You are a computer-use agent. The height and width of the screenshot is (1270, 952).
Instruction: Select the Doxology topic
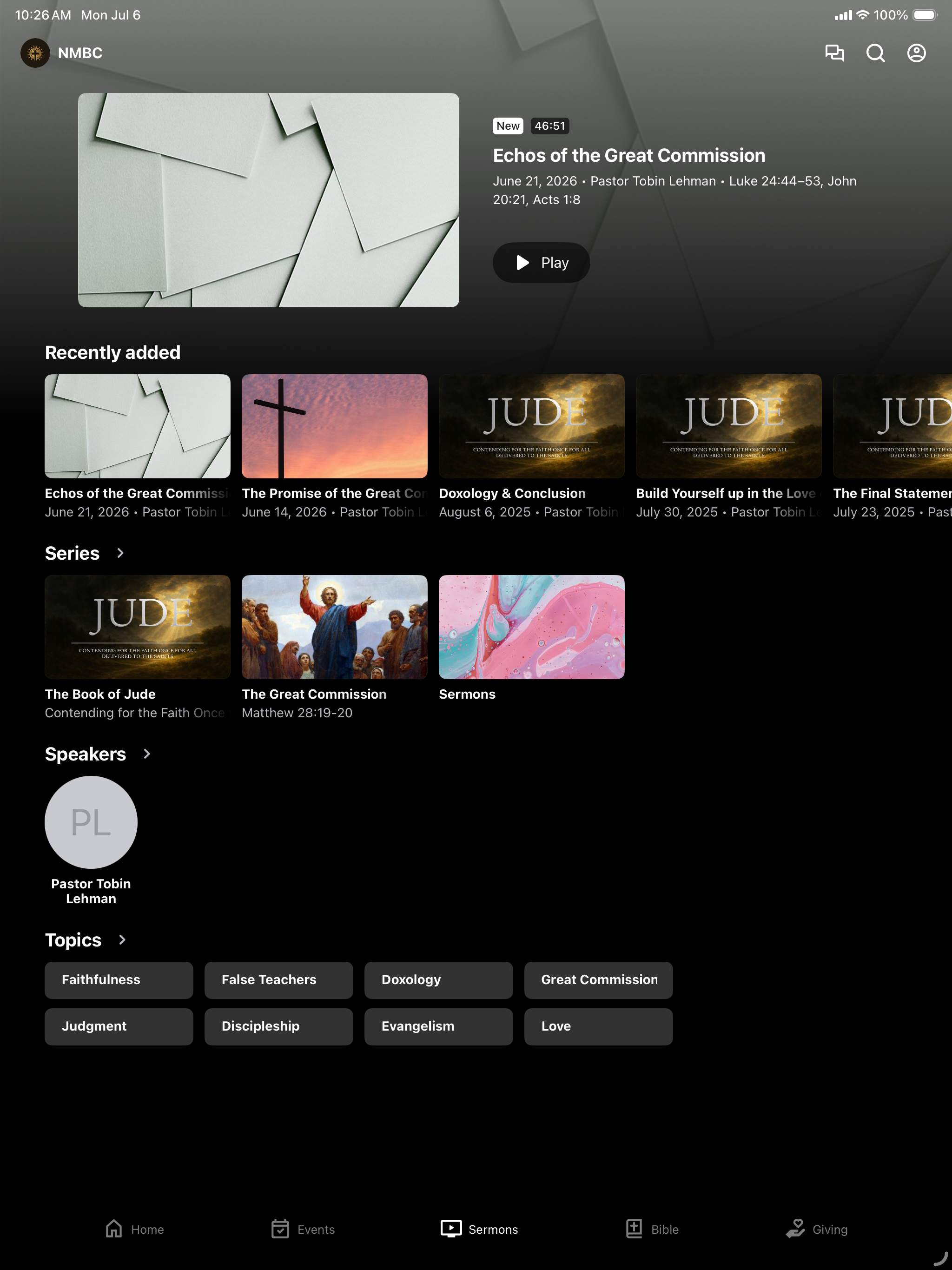coord(438,980)
